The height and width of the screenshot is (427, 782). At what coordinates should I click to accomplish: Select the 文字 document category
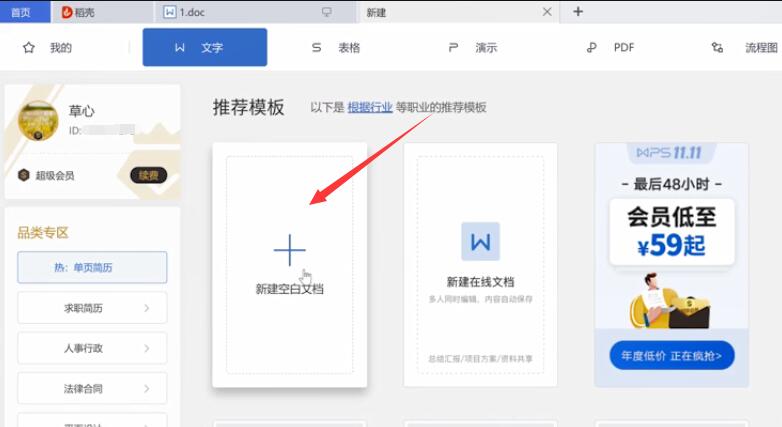click(204, 47)
